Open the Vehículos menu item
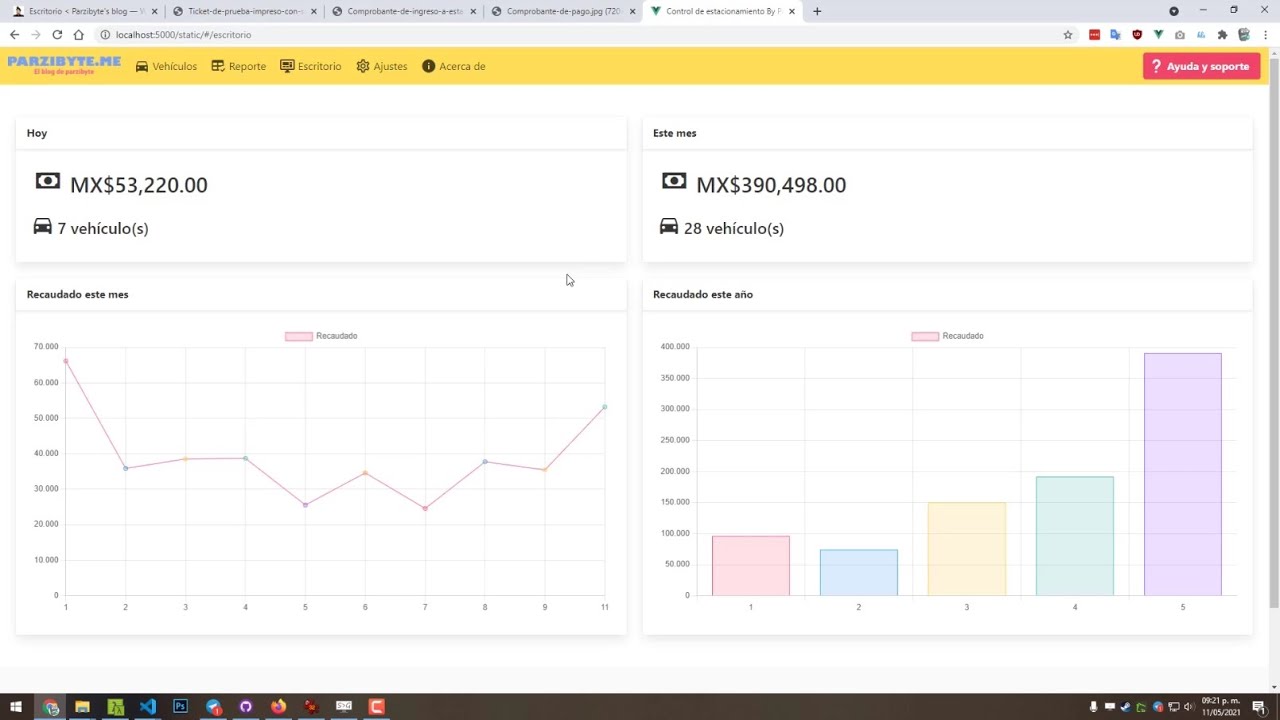Image resolution: width=1280 pixels, height=720 pixels. (166, 66)
